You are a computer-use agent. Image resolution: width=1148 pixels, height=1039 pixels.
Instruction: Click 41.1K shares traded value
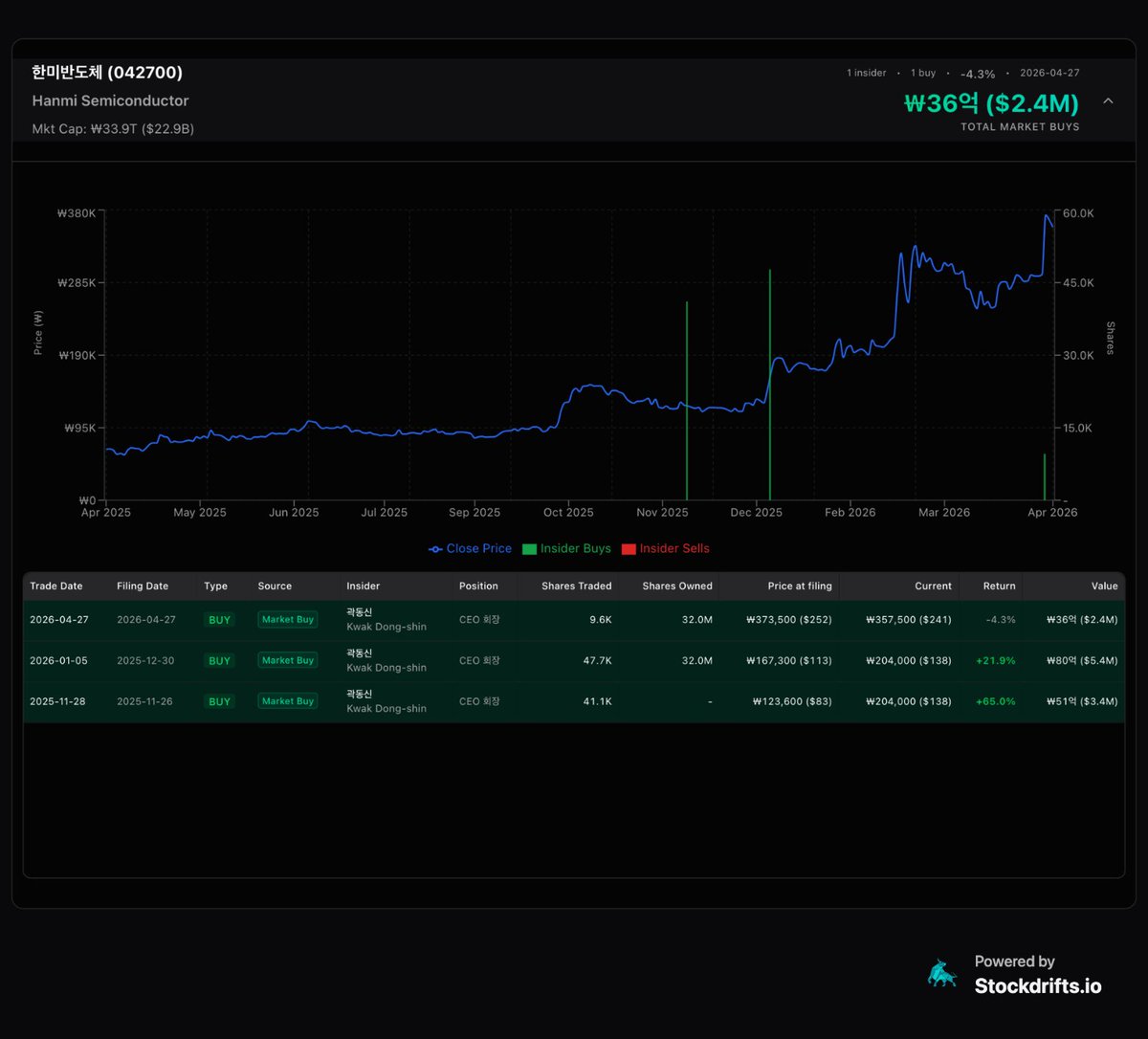(x=598, y=702)
